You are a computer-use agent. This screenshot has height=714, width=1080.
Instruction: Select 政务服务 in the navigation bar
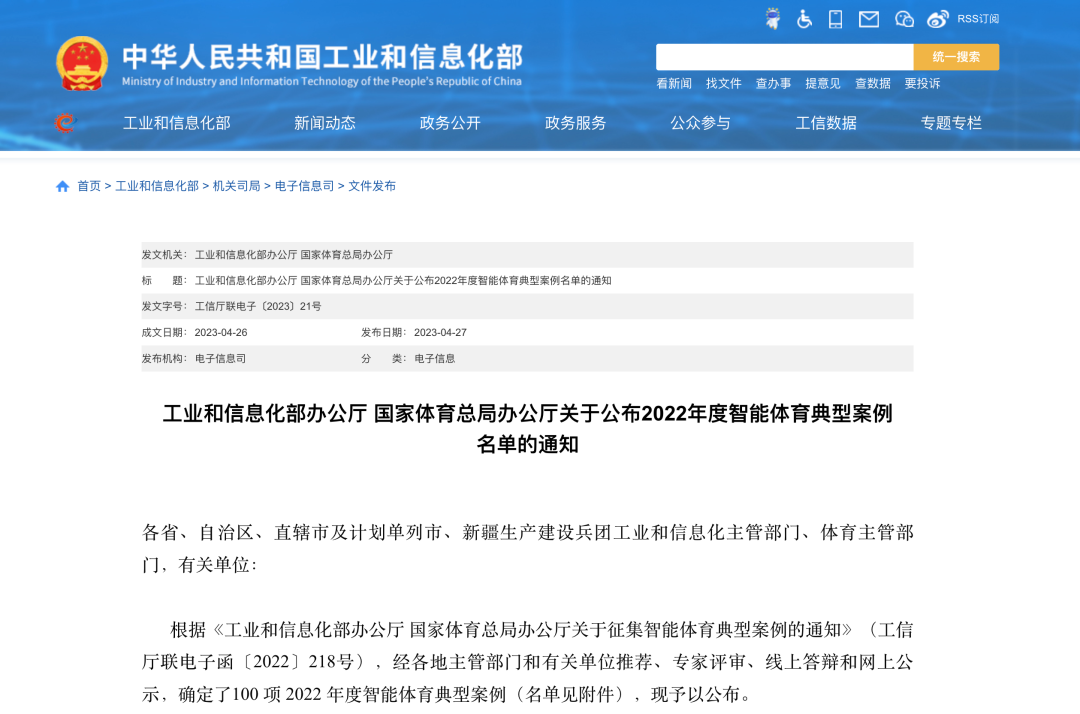coord(575,123)
